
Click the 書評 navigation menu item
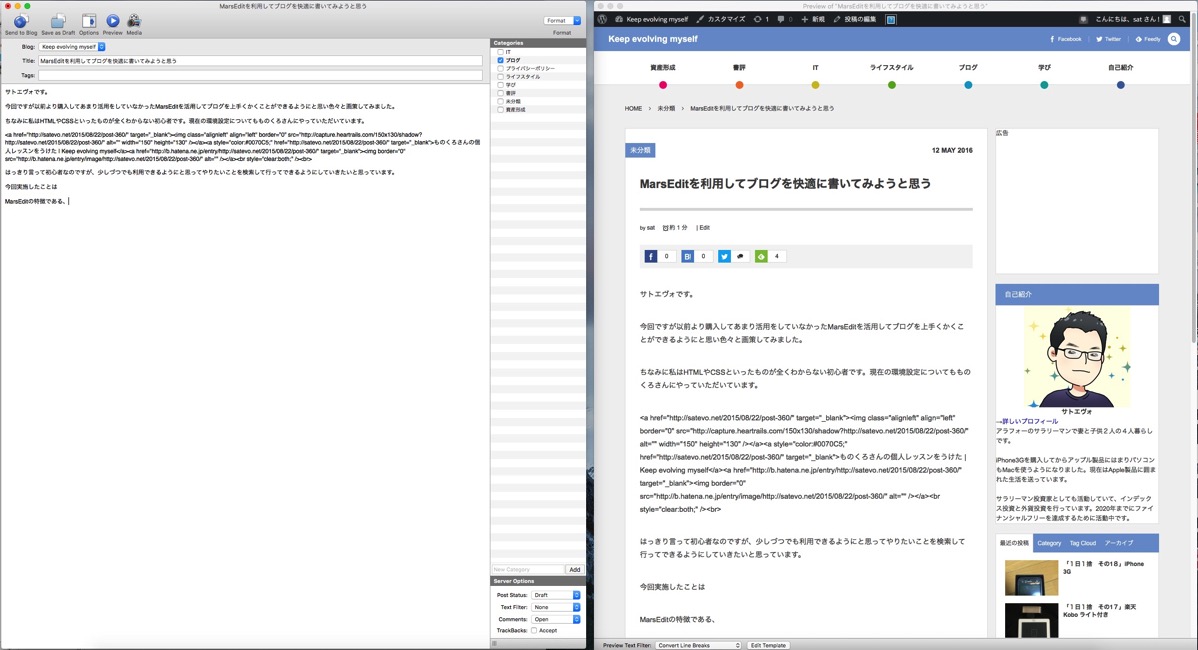(739, 68)
